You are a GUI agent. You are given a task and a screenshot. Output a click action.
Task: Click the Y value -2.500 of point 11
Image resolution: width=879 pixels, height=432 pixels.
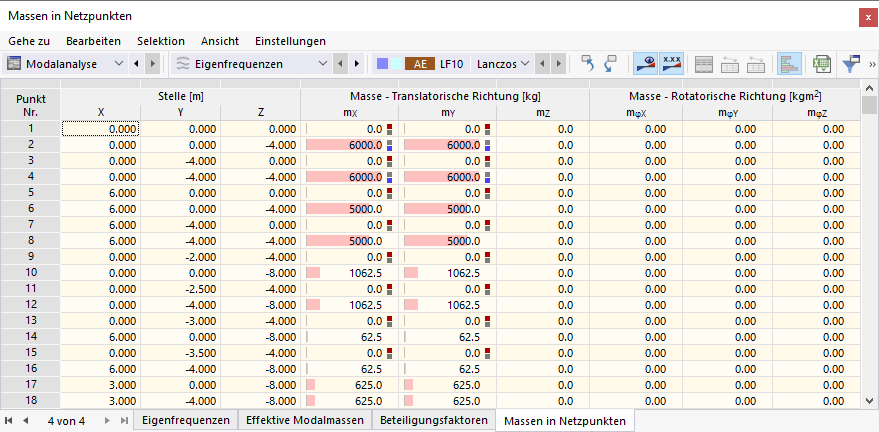pos(181,290)
